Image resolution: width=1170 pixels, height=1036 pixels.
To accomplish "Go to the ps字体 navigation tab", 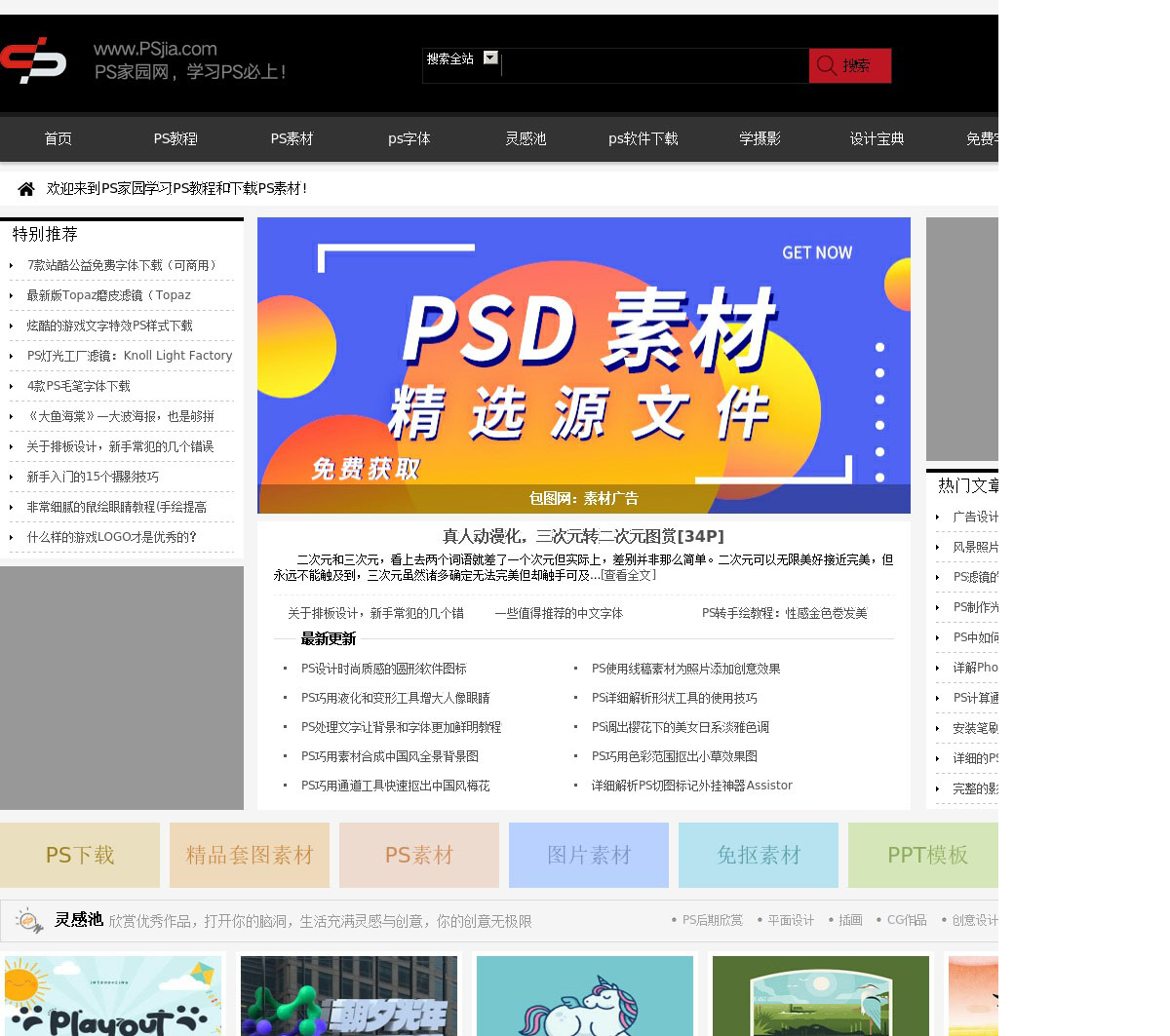I will [x=409, y=139].
